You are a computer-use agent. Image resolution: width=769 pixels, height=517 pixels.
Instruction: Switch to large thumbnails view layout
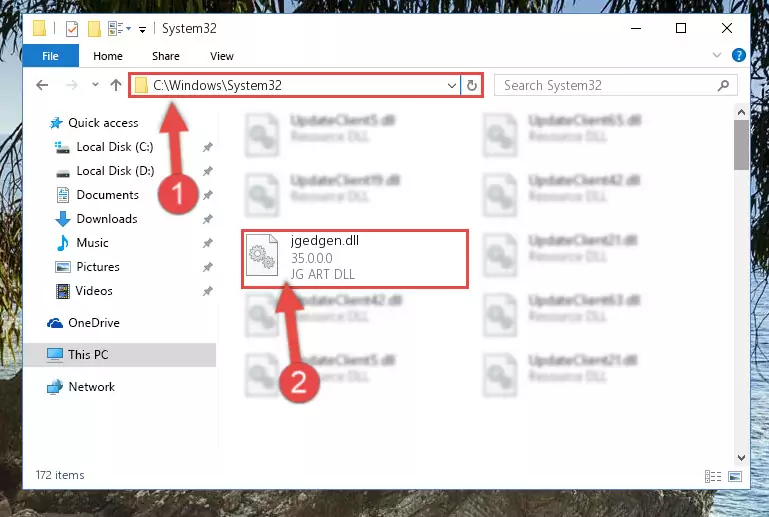click(x=735, y=476)
